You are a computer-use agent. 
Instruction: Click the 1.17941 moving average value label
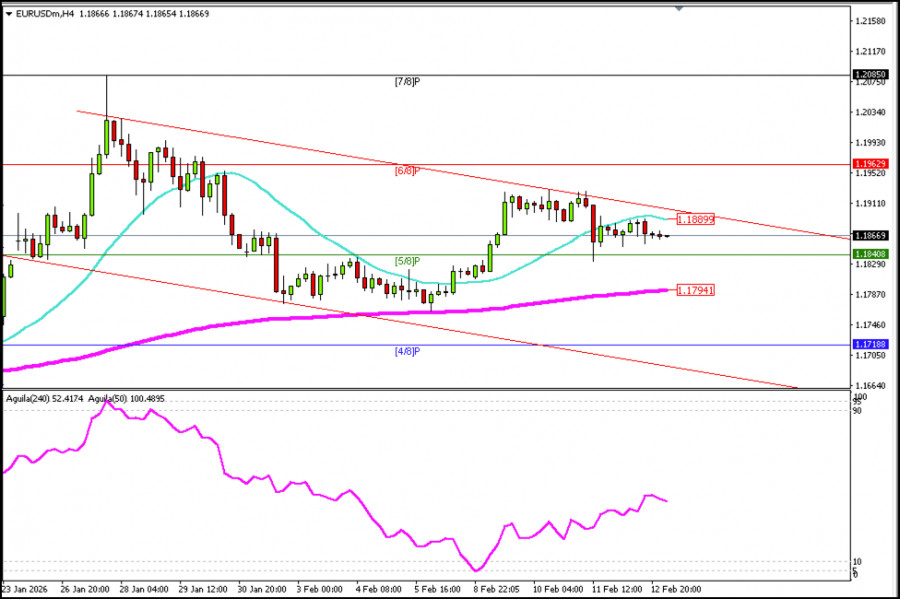[x=696, y=290]
